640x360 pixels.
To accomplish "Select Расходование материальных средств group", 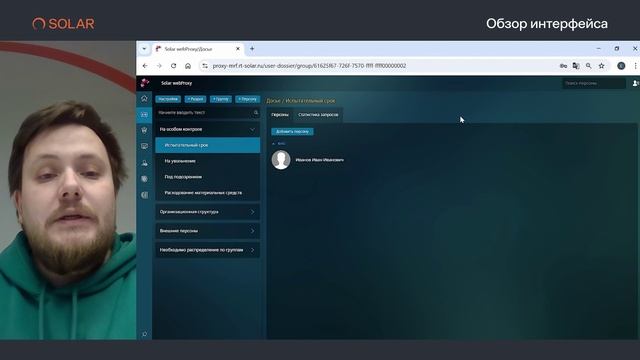I will click(207, 193).
